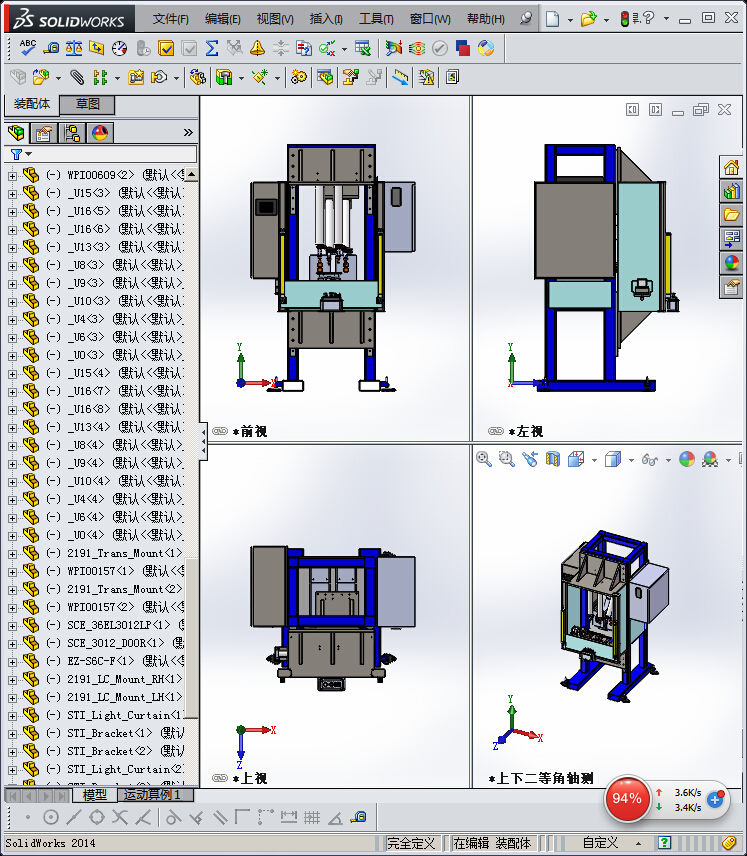Click the Zoom to Fit magnifier

pyautogui.click(x=484, y=459)
